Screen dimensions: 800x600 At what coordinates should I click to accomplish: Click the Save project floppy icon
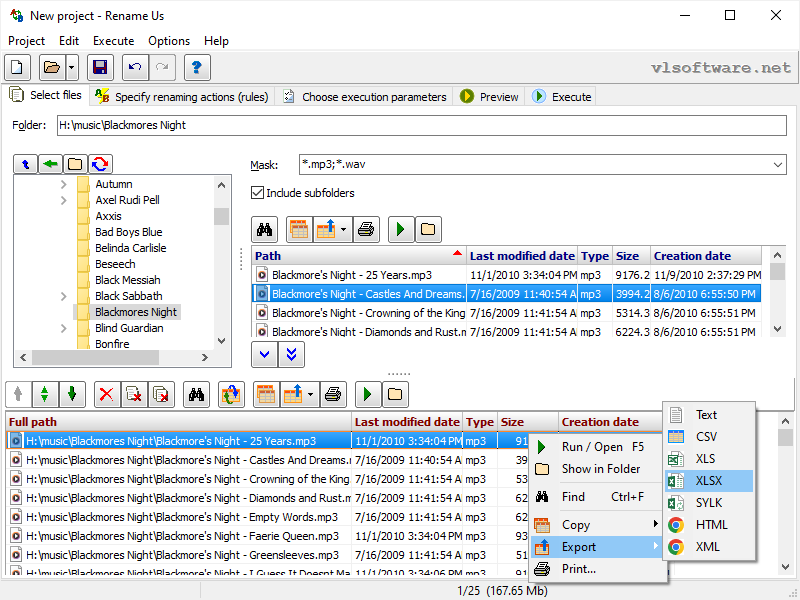[100, 67]
